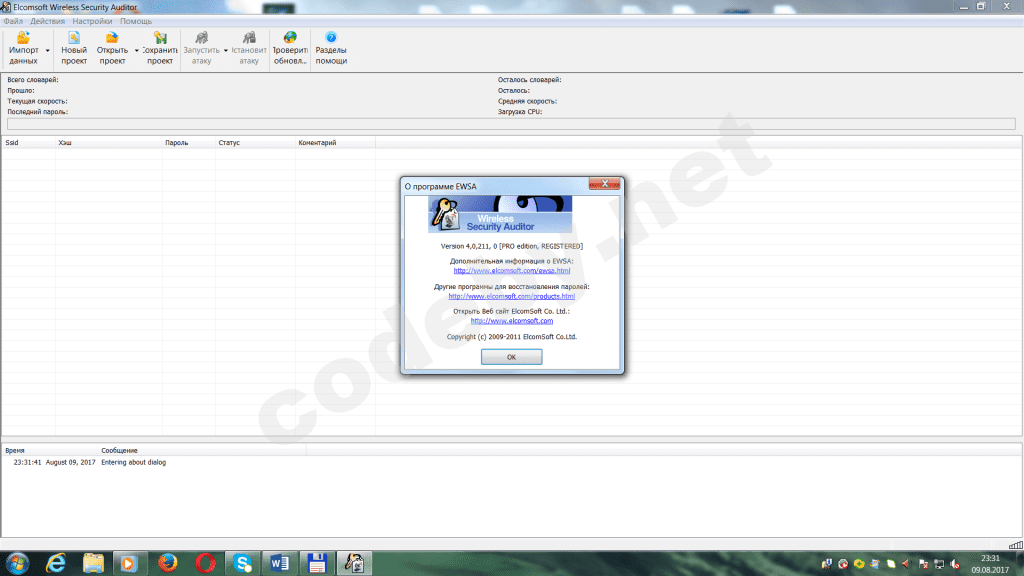Click the Stop attack toolbar icon
This screenshot has width=1024, height=576.
coord(249,38)
